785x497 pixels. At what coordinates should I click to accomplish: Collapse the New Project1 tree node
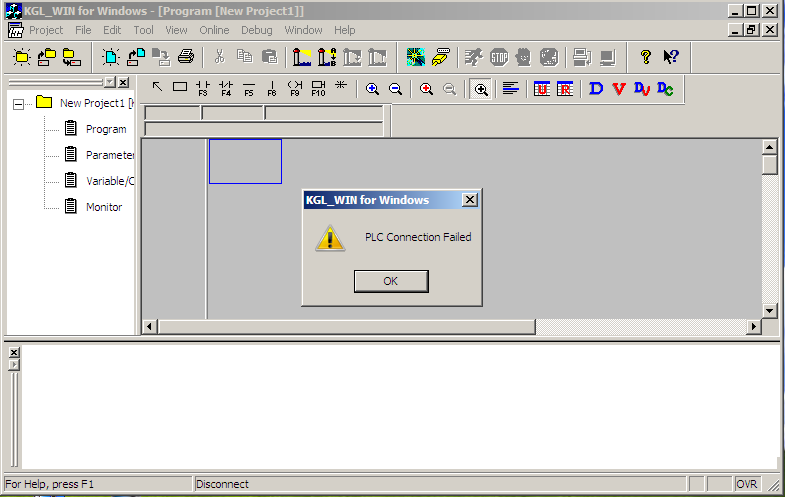19,104
